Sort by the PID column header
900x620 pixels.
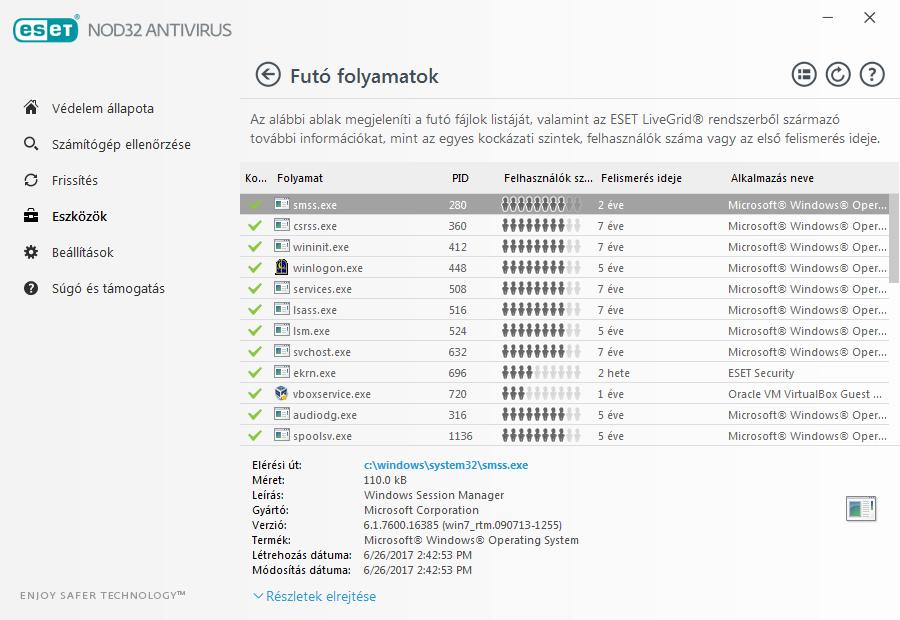pos(460,178)
